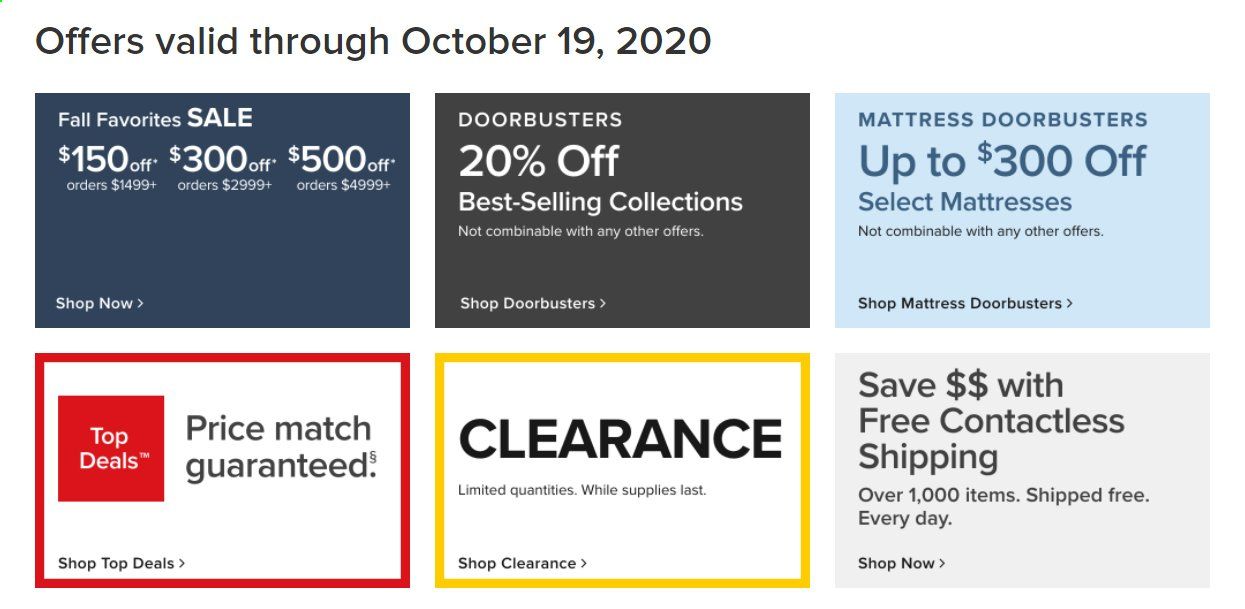
Task: Click the arrow after Shop Top Deals
Action: [182, 563]
